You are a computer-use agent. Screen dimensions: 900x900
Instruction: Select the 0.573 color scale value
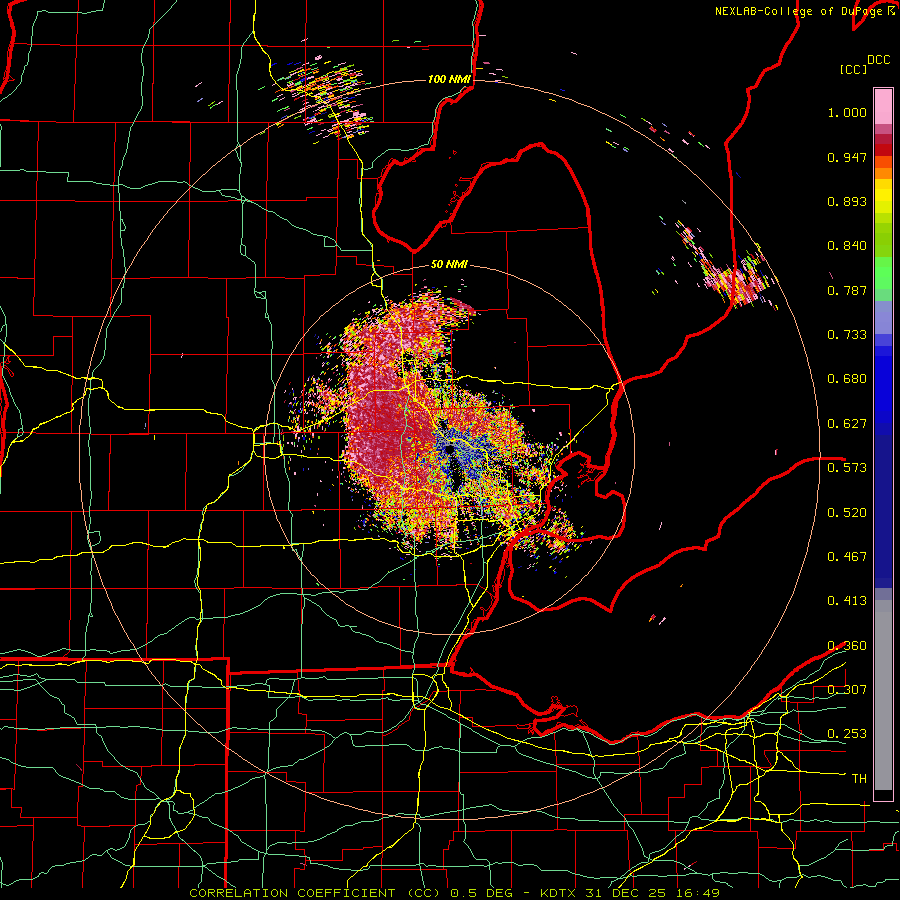point(847,468)
